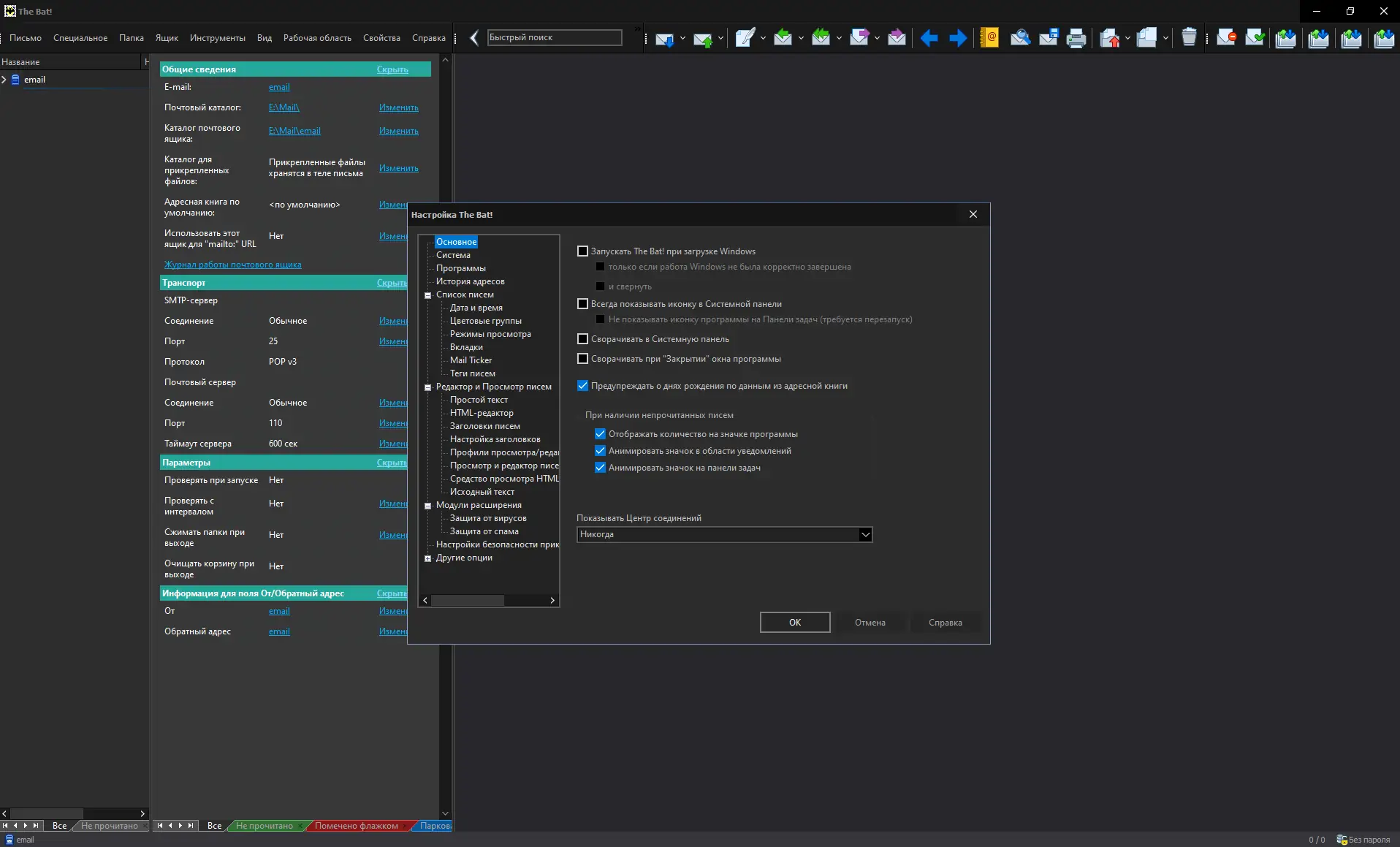Click the get new mail envelope icon
Image resolution: width=1400 pixels, height=847 pixels.
click(x=664, y=38)
